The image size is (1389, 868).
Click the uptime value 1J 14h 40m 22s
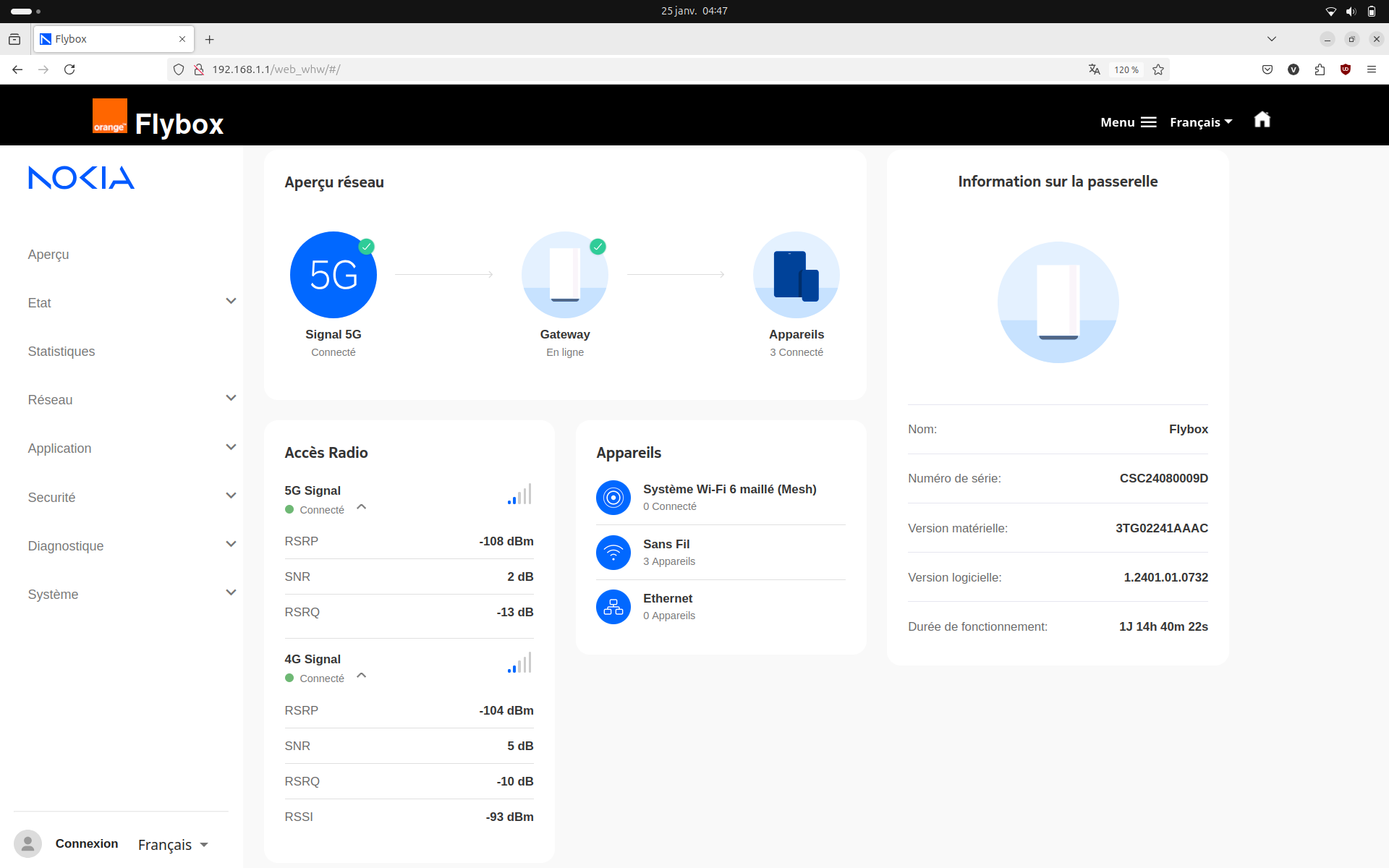point(1163,626)
